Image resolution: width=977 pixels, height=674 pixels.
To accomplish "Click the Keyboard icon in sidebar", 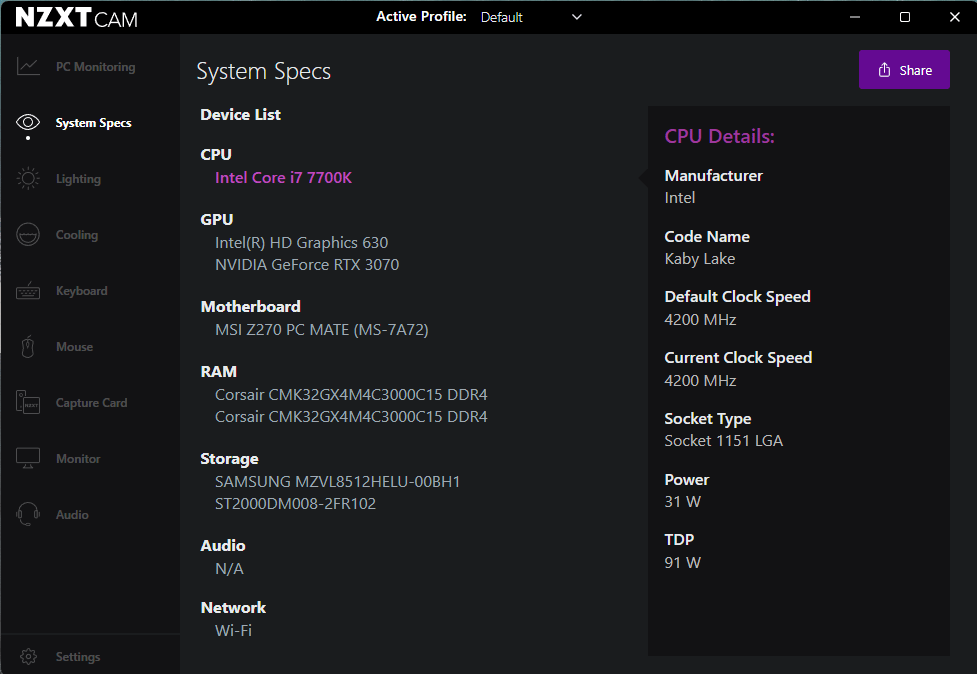I will click(x=28, y=291).
